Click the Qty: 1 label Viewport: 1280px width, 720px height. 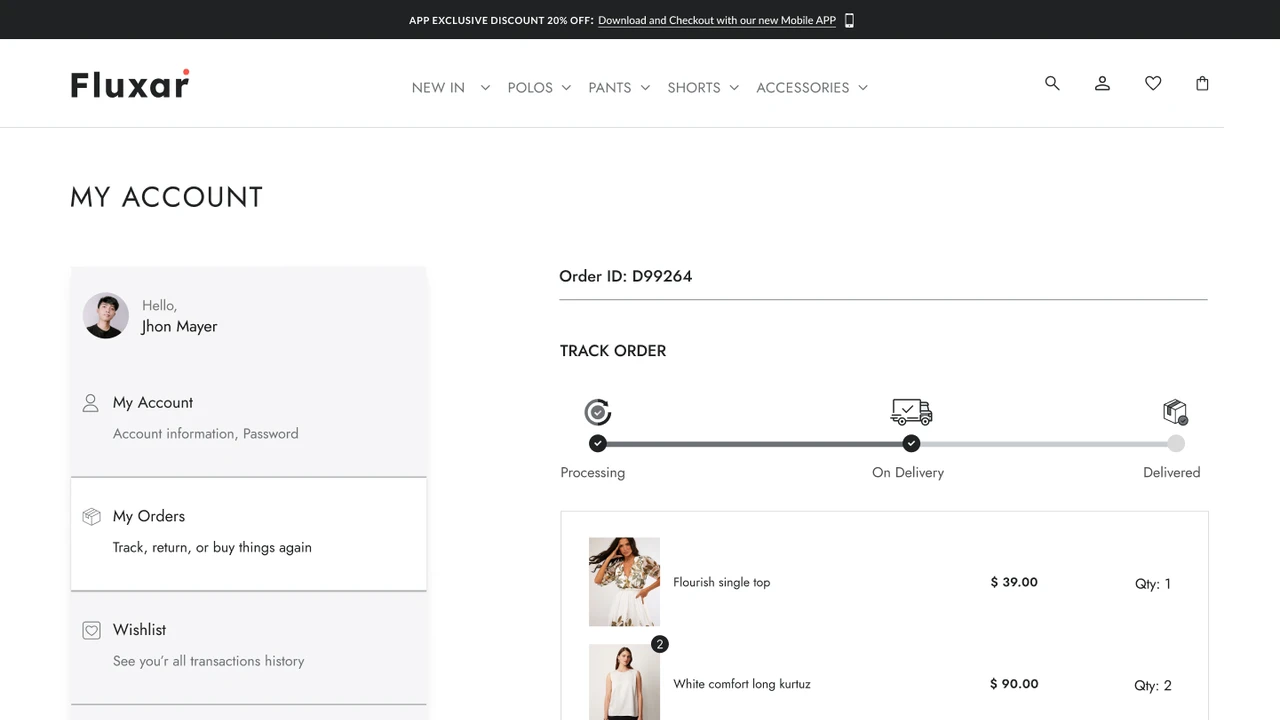pos(1153,584)
